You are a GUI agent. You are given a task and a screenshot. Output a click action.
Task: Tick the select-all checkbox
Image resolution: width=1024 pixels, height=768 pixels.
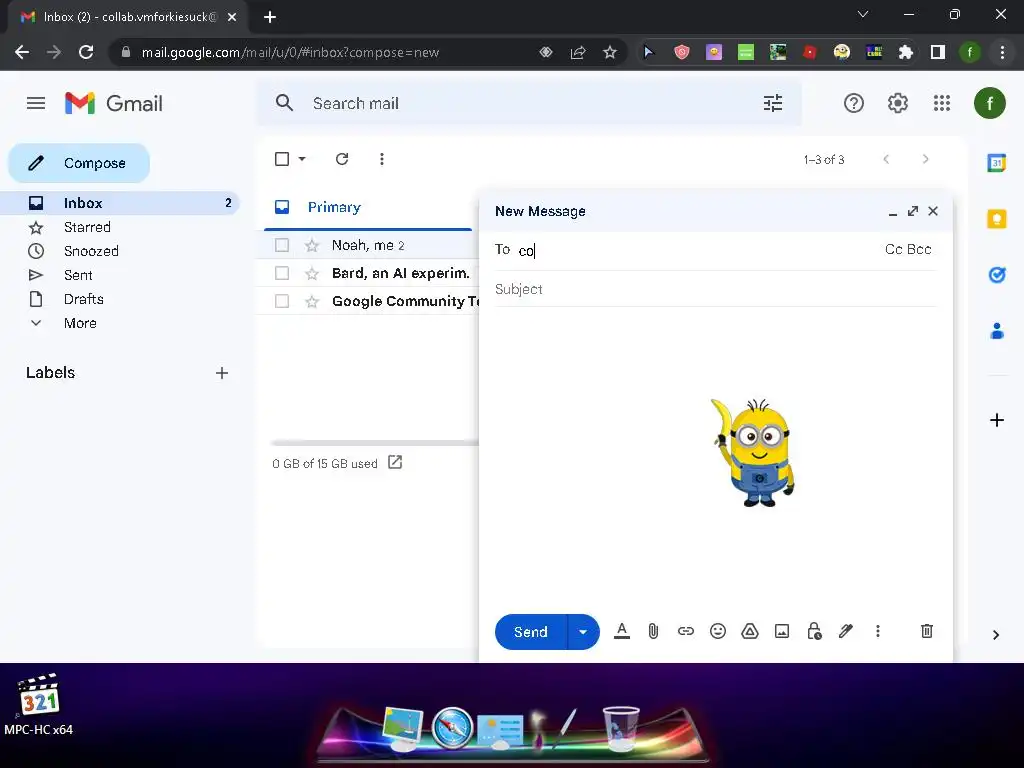[x=282, y=159]
